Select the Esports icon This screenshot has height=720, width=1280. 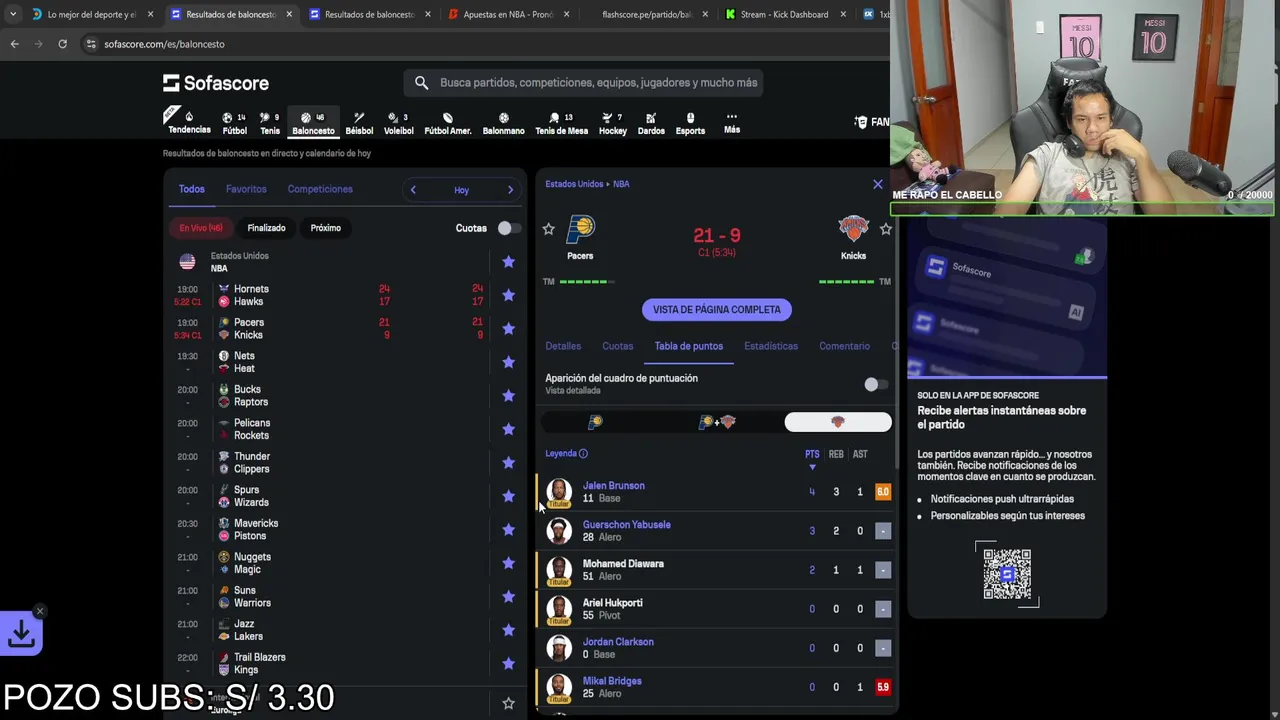click(x=690, y=123)
